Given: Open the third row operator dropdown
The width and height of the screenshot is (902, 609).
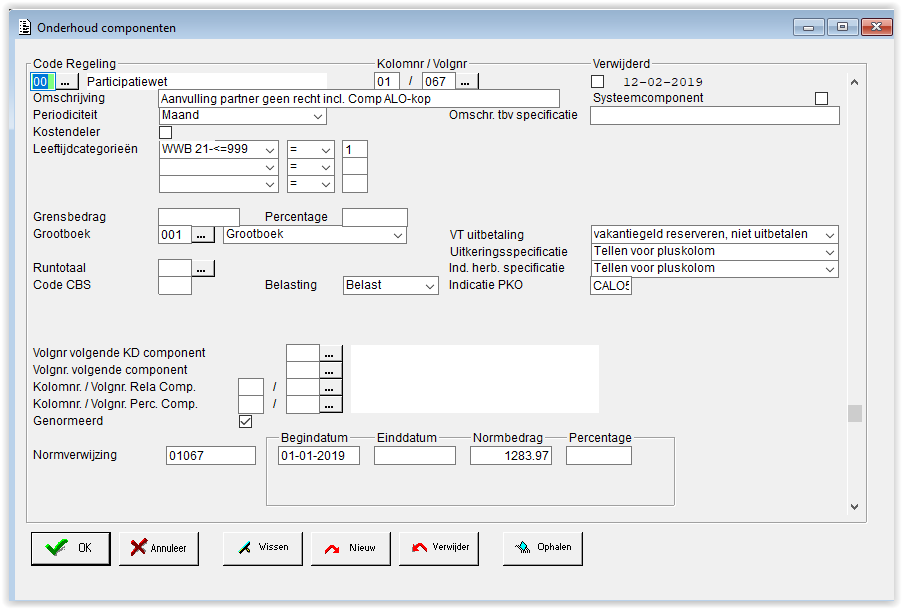Looking at the screenshot, I should (x=311, y=184).
